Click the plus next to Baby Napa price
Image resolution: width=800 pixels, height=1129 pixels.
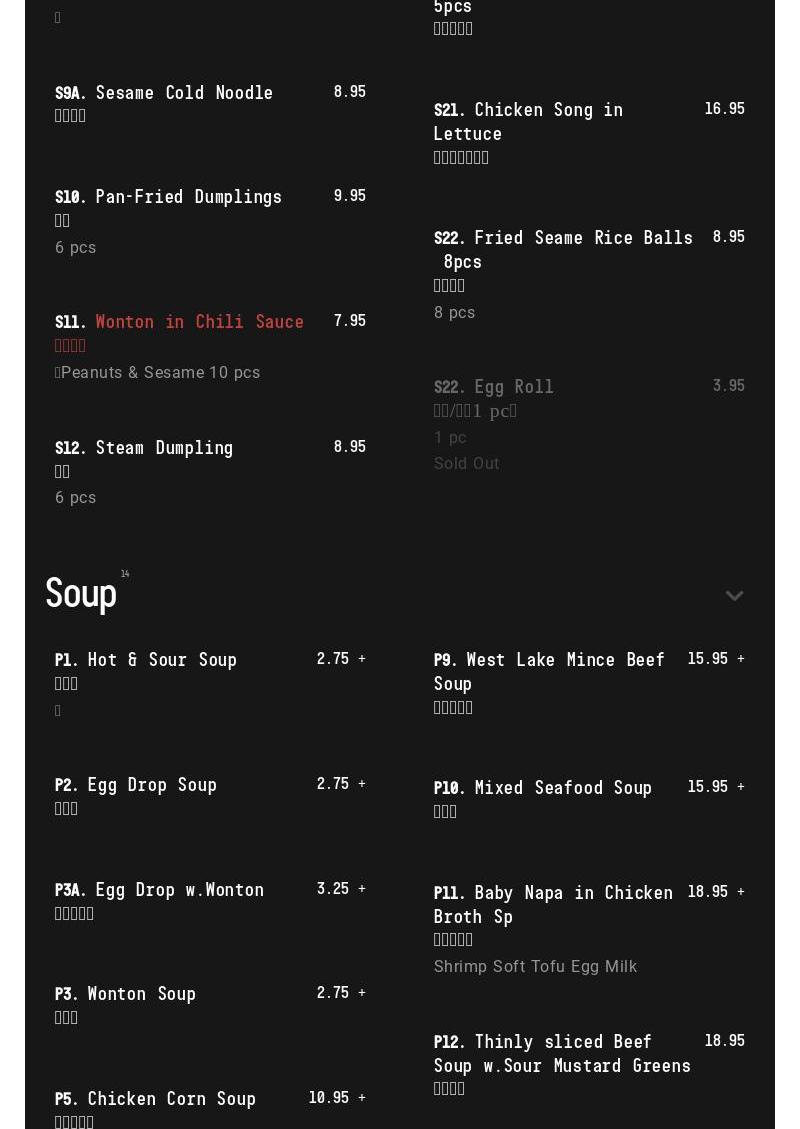[x=740, y=892]
